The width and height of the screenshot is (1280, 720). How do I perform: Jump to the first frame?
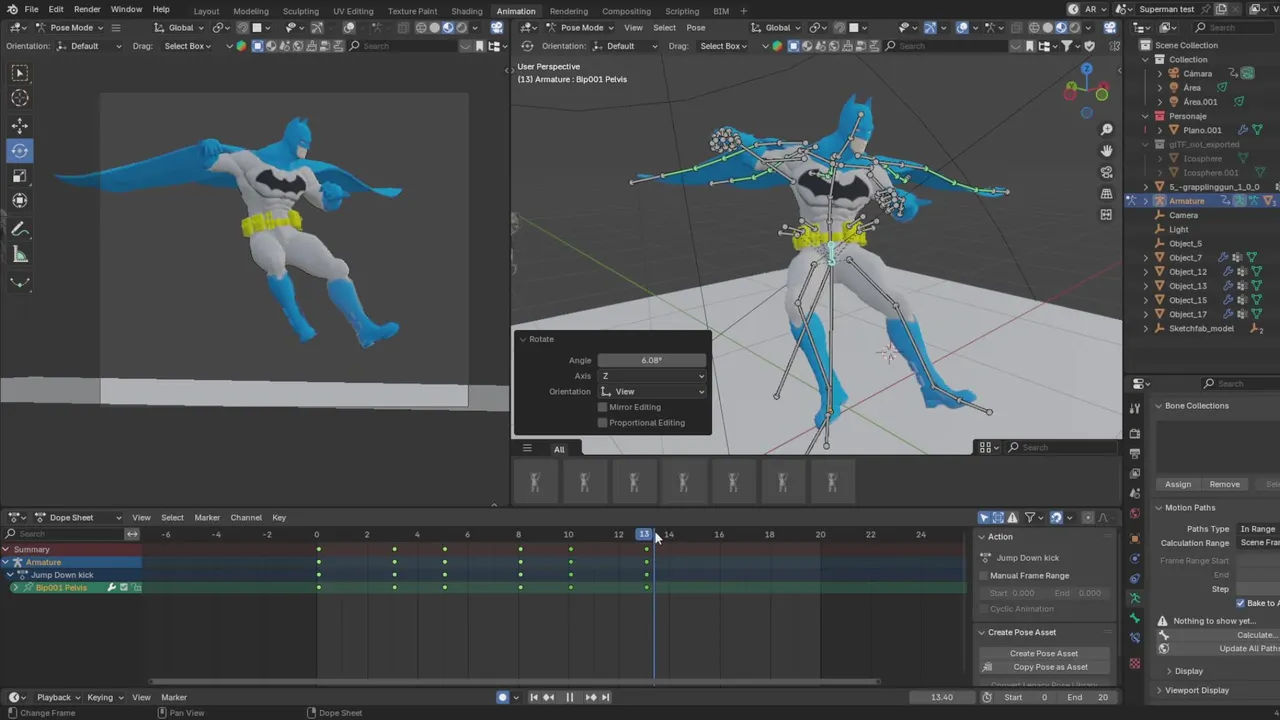point(533,697)
